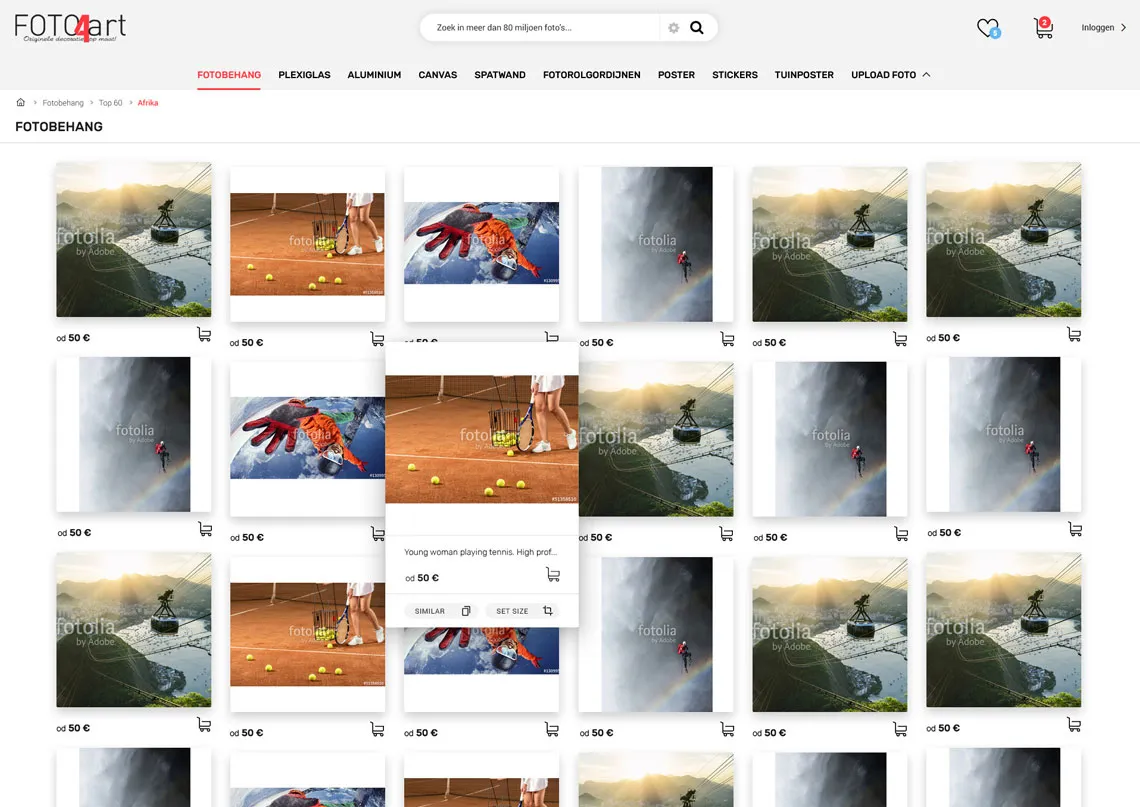Open the shopping cart in header
Screen dimensions: 1140x807
point(1043,28)
